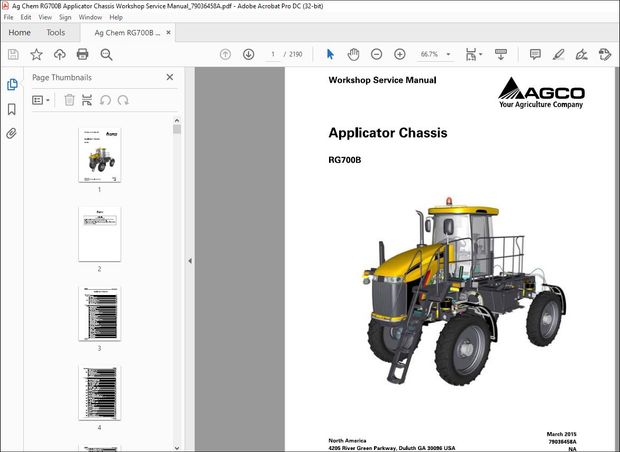Image resolution: width=620 pixels, height=452 pixels.
Task: Select the arrow Selection tool
Action: click(x=330, y=54)
